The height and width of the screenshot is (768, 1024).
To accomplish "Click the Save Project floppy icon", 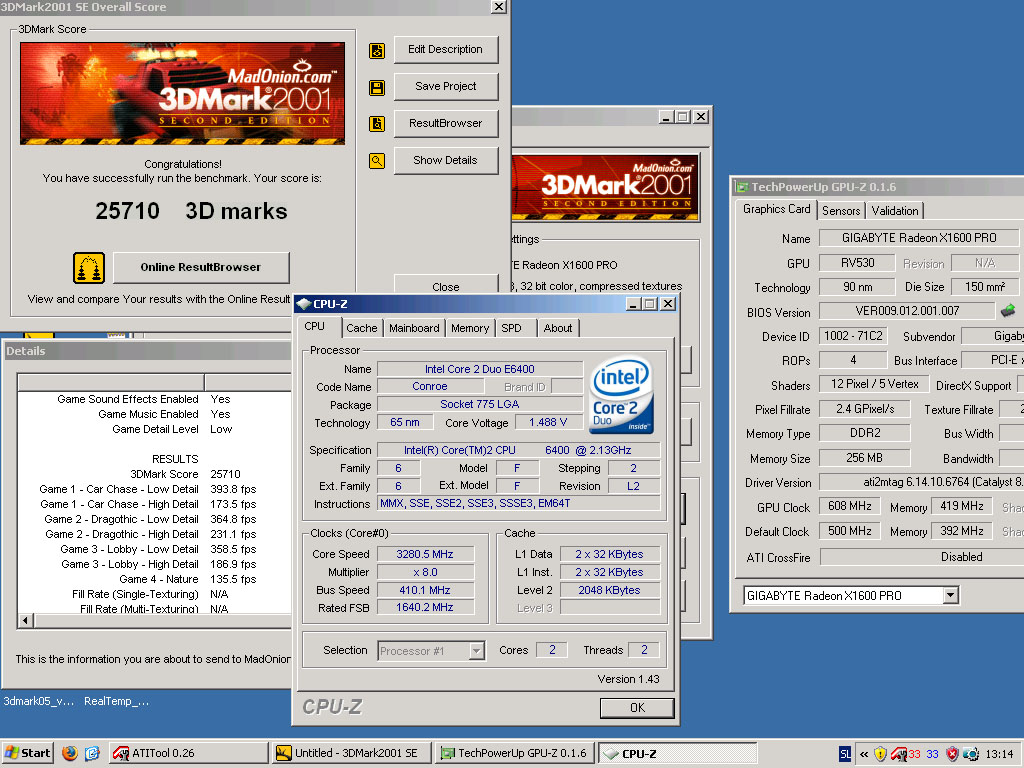I will pos(377,88).
